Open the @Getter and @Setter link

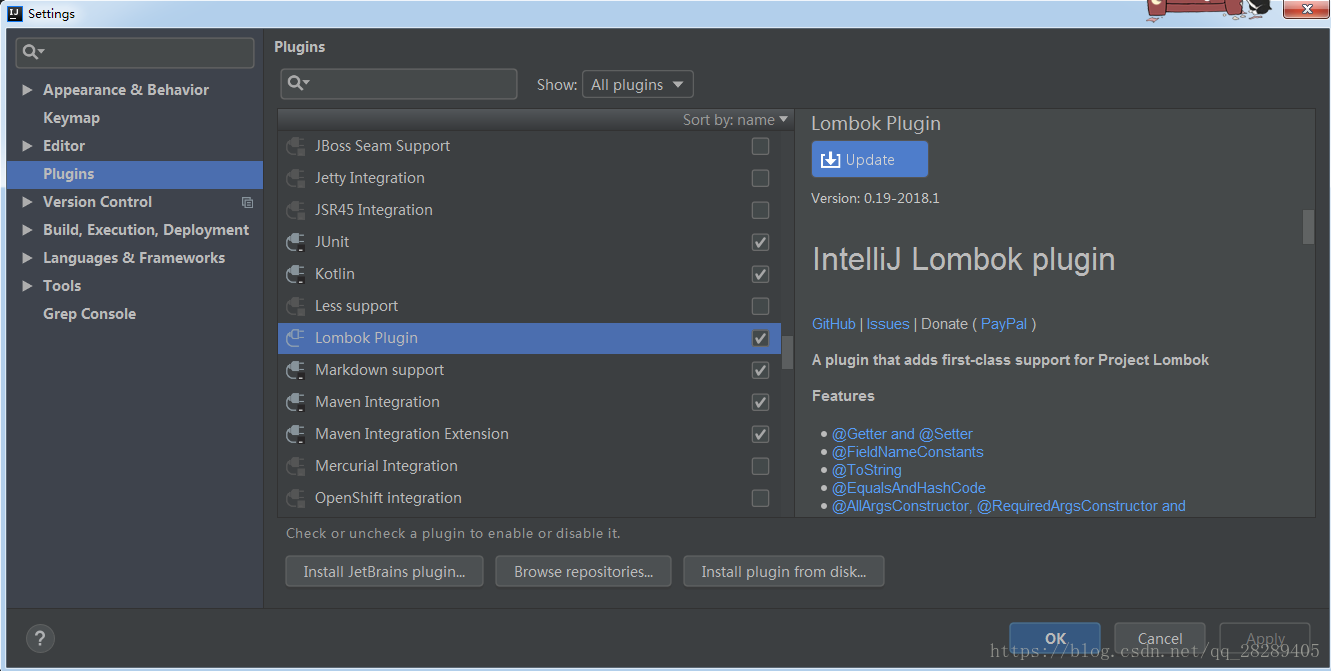tap(902, 434)
